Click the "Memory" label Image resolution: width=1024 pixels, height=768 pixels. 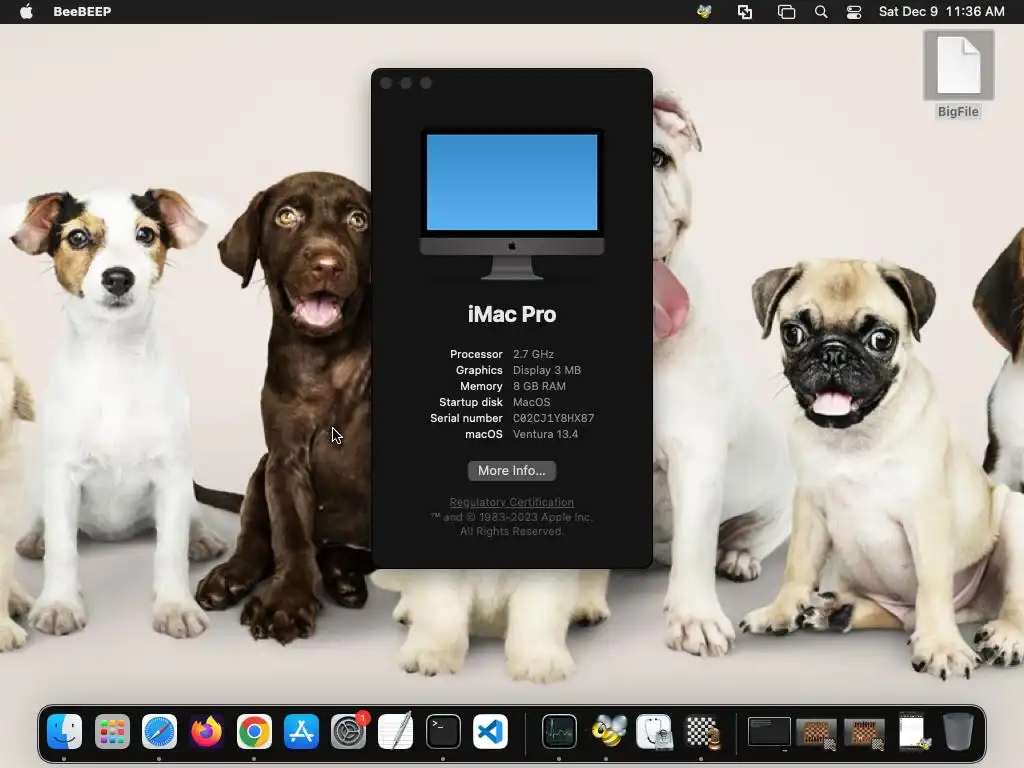(x=481, y=386)
